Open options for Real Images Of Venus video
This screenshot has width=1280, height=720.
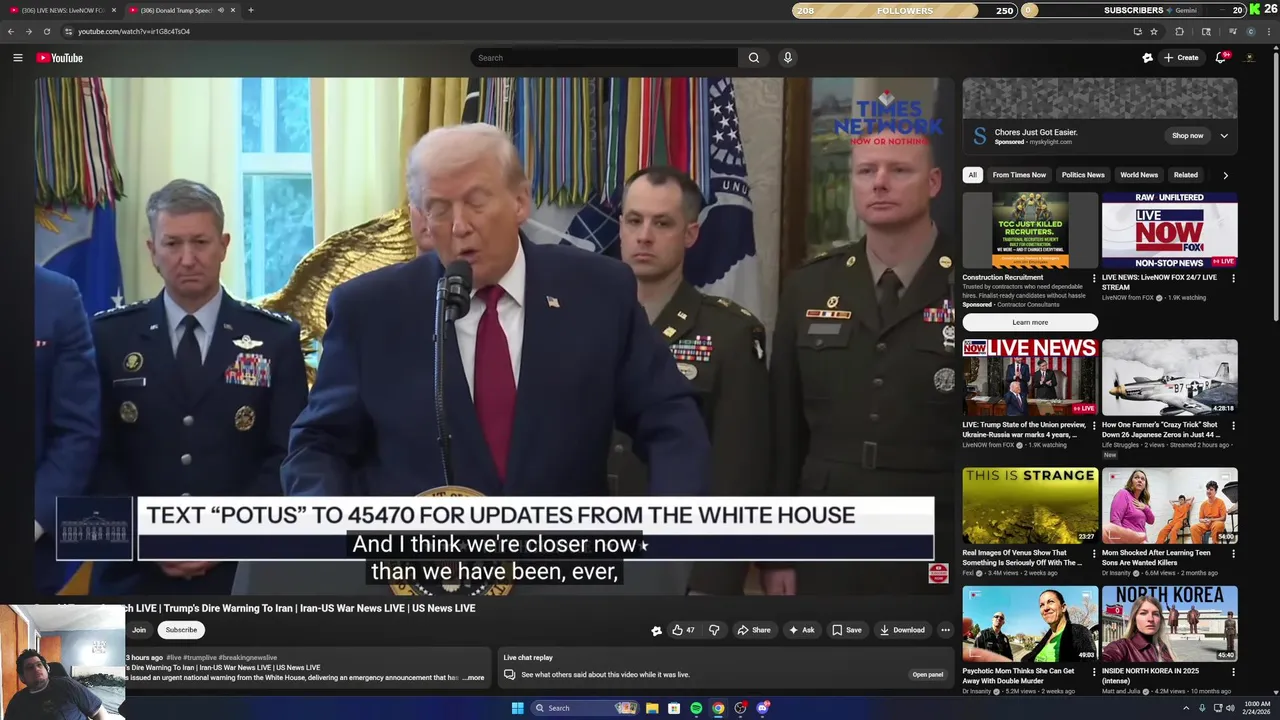[1093, 554]
